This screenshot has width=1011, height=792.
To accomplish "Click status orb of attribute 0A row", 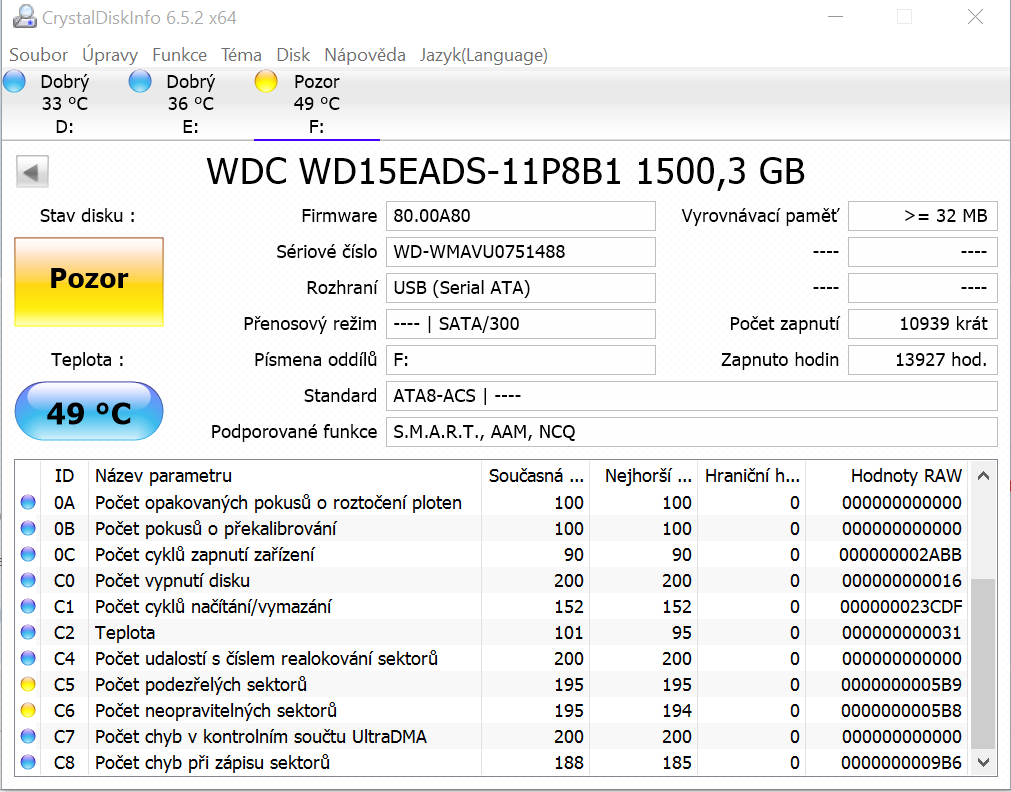I will coord(28,502).
